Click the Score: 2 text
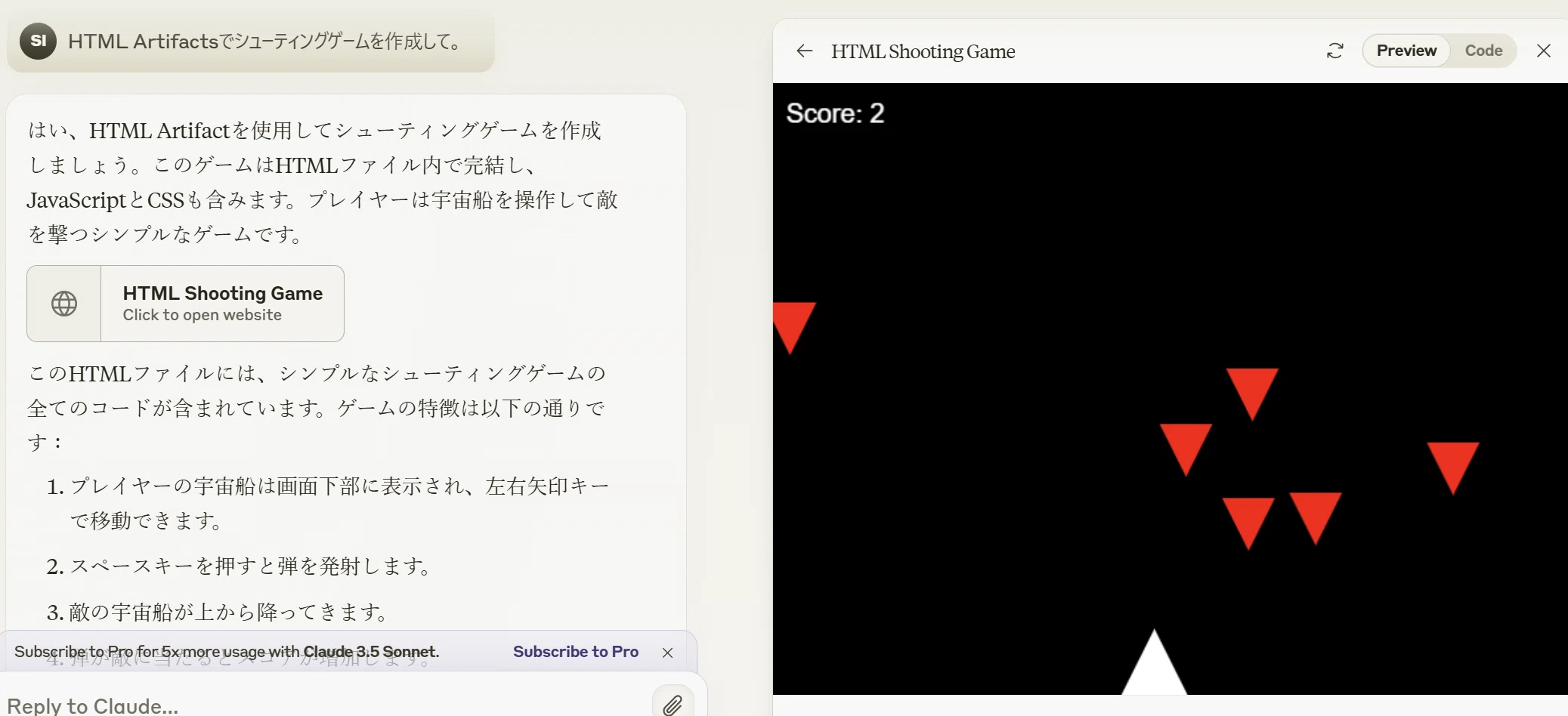The width and height of the screenshot is (1568, 716). tap(835, 113)
